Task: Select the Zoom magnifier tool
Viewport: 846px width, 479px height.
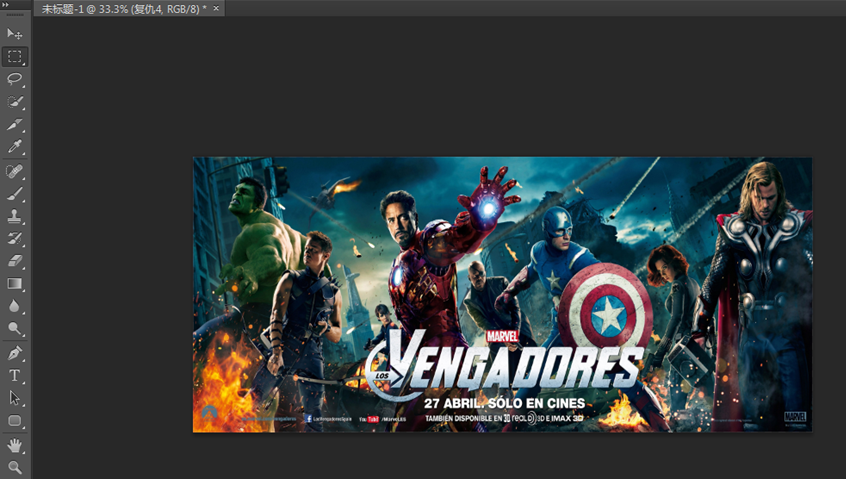Action: (x=15, y=467)
